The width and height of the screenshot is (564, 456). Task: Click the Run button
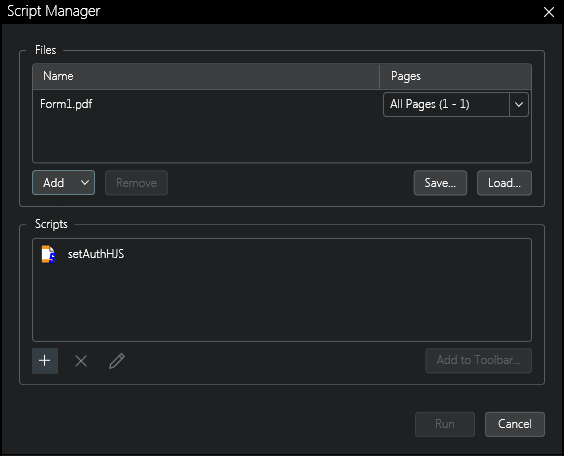click(x=445, y=424)
